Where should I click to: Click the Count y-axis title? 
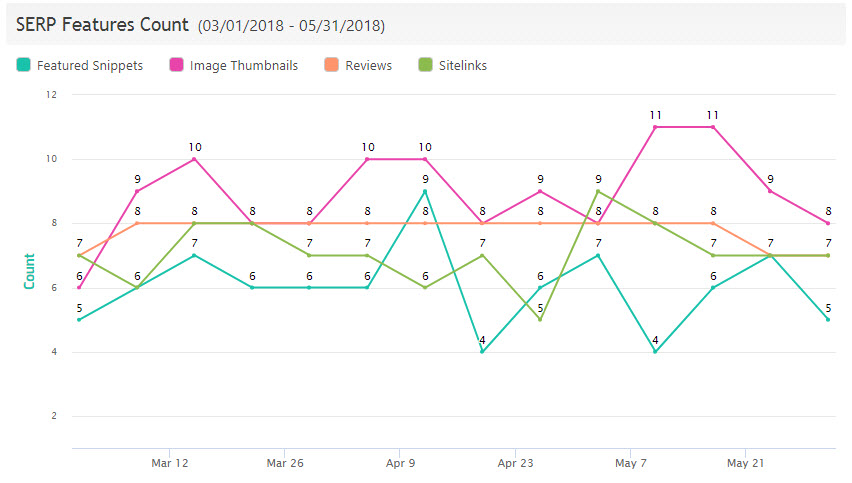pos(29,271)
